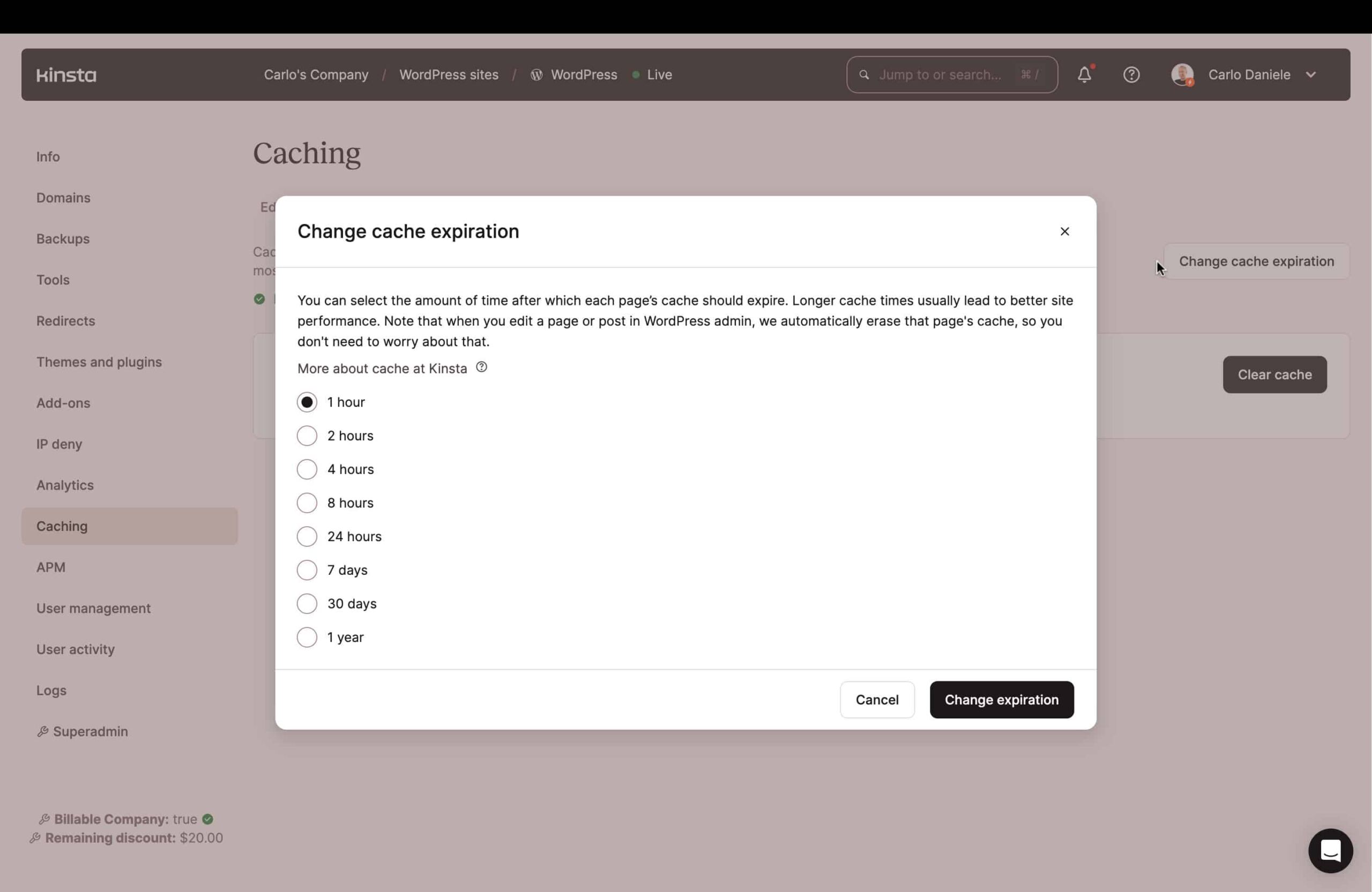
Task: Click the Jump to or search input field
Action: tap(952, 74)
